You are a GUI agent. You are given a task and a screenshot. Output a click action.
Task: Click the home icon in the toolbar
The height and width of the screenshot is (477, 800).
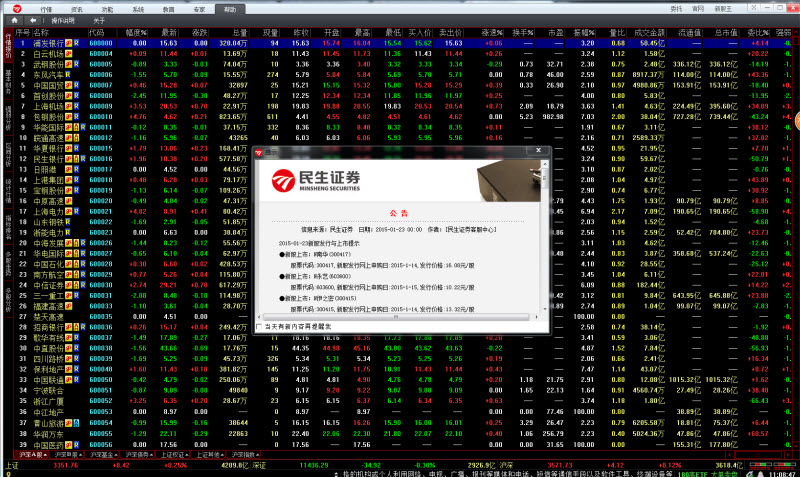pyautogui.click(x=14, y=20)
